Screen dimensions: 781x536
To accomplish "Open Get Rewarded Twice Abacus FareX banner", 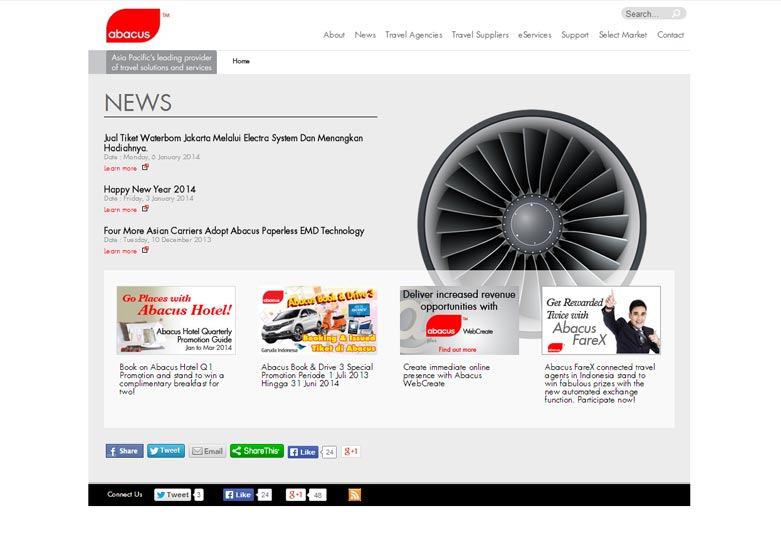I will [x=601, y=320].
